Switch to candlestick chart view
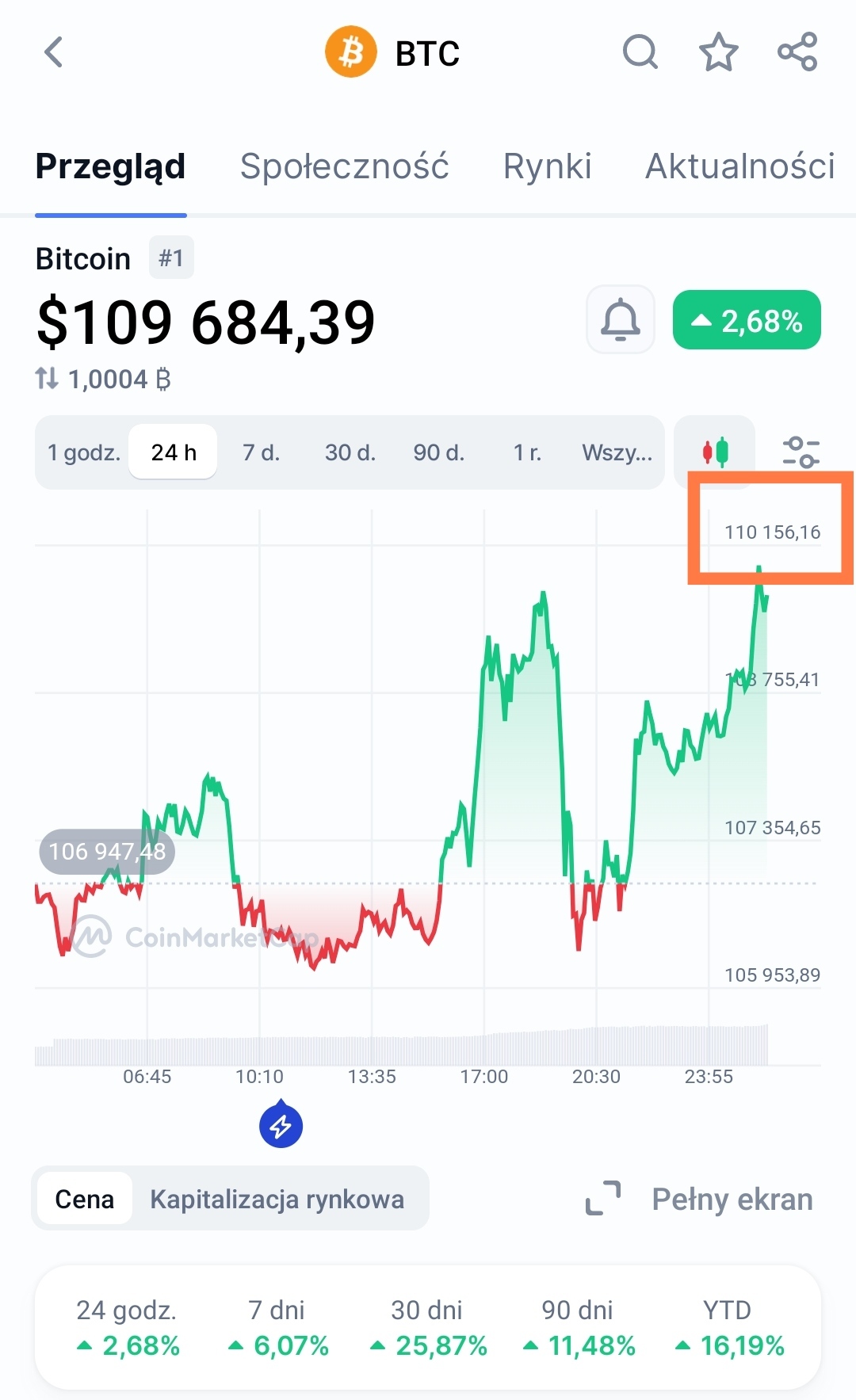The width and height of the screenshot is (856, 1400). click(715, 452)
